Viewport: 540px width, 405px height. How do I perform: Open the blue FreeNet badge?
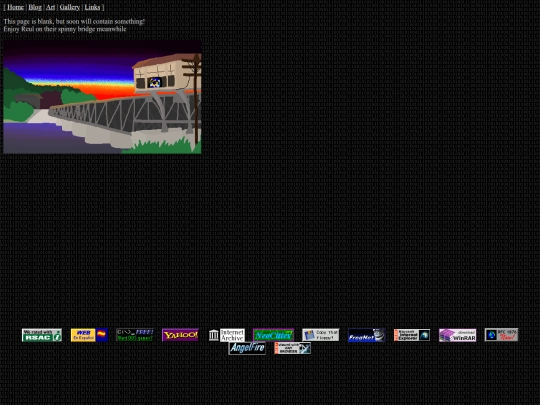point(366,335)
